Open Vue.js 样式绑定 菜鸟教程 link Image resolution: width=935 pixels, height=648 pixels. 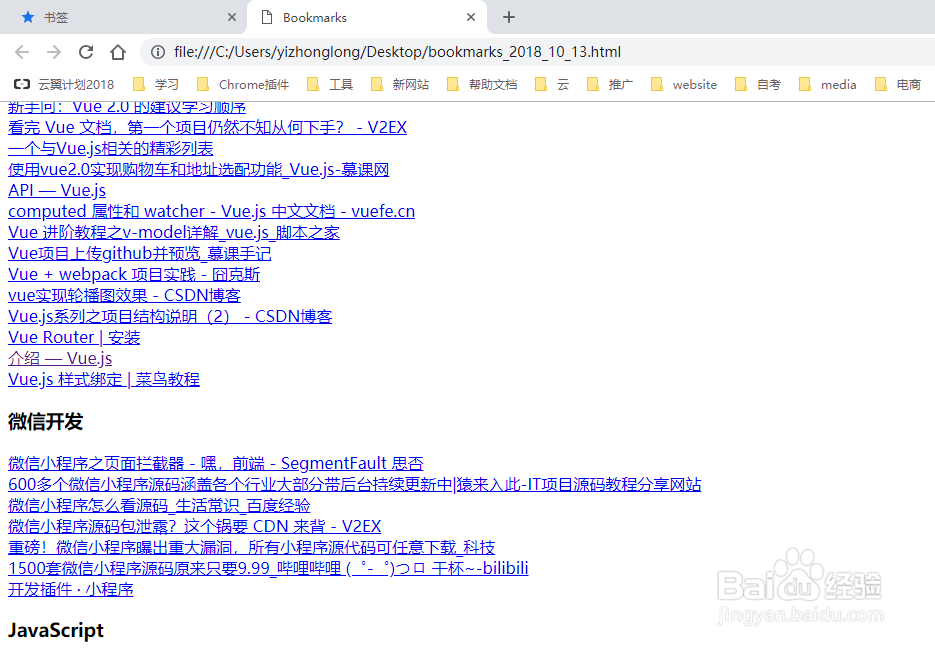tap(104, 379)
